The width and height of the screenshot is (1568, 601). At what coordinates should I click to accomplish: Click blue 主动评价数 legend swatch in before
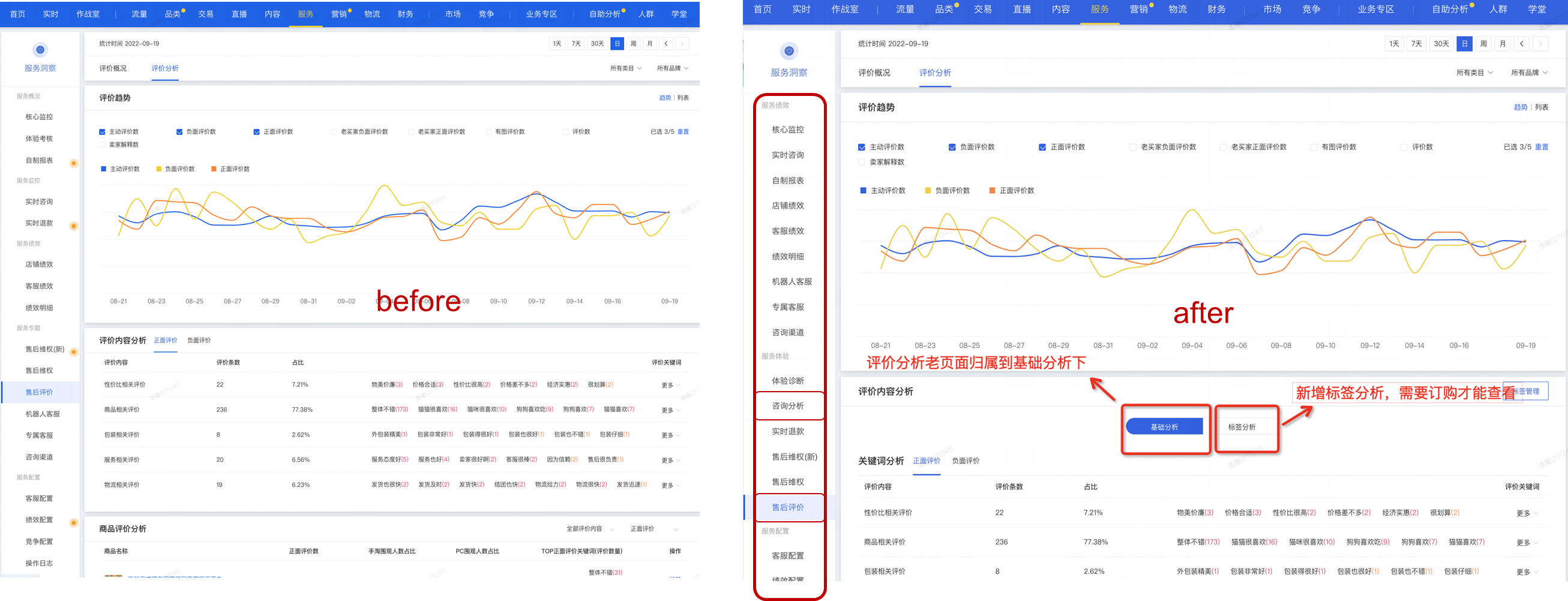[103, 169]
